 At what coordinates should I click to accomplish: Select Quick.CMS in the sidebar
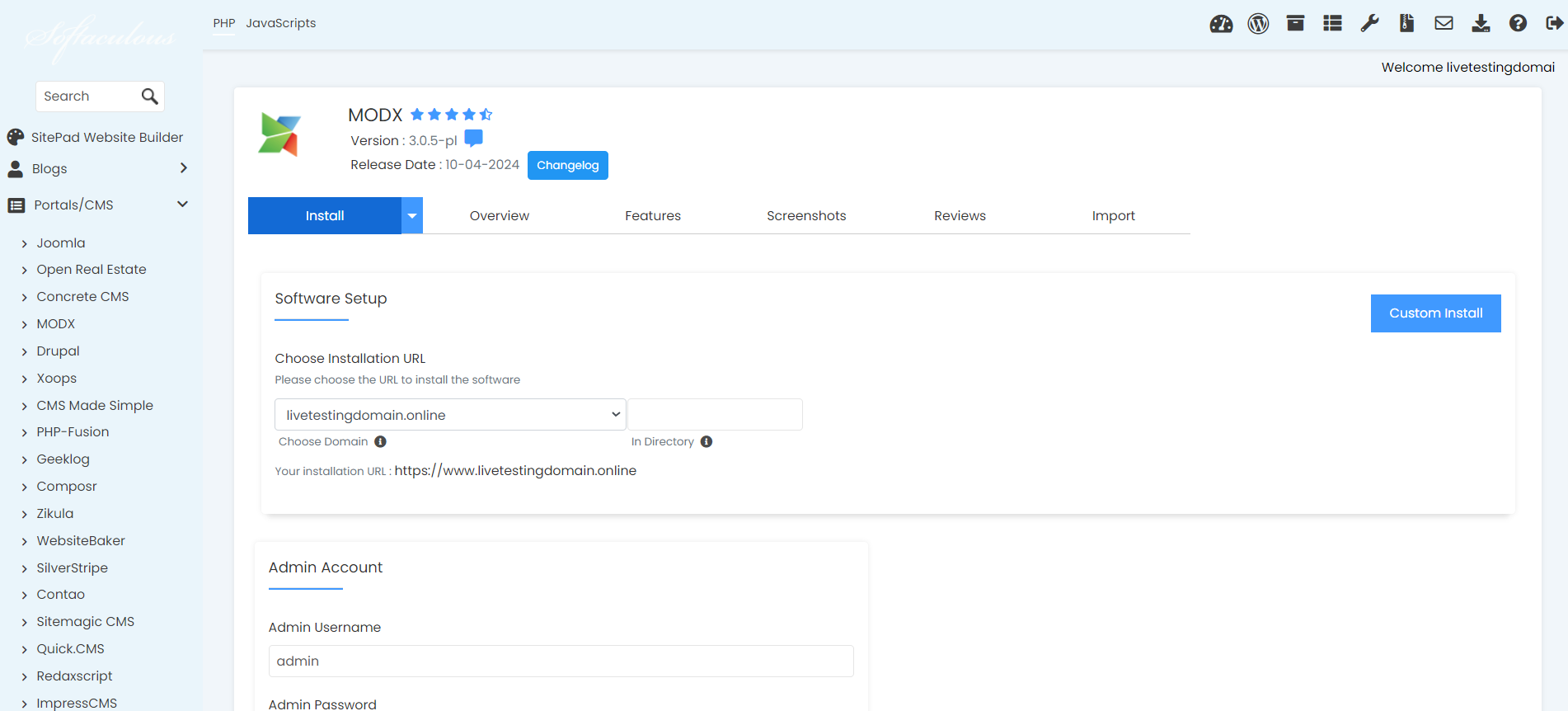pyautogui.click(x=70, y=649)
